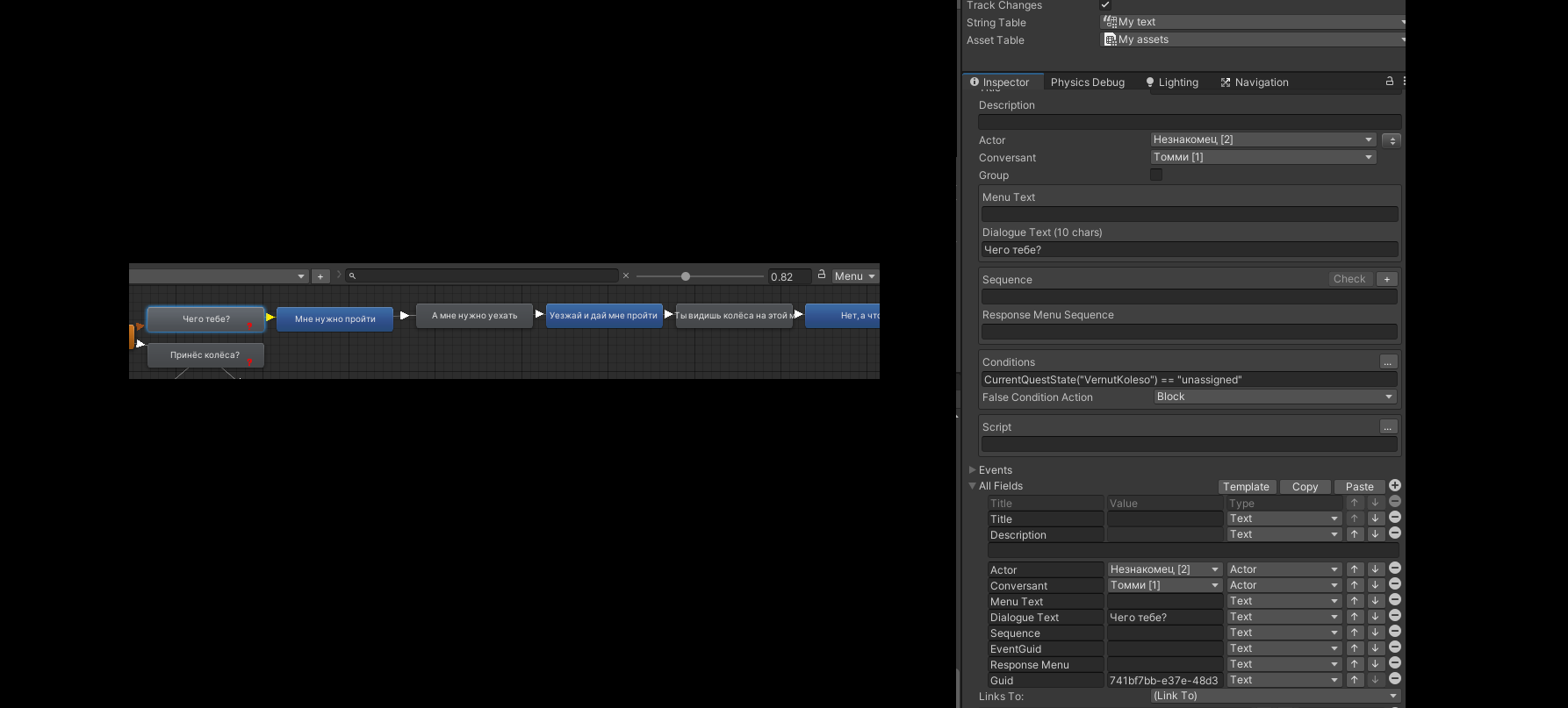Screen dimensions: 1568x708
Task: Move the Title field down
Action: click(1376, 518)
